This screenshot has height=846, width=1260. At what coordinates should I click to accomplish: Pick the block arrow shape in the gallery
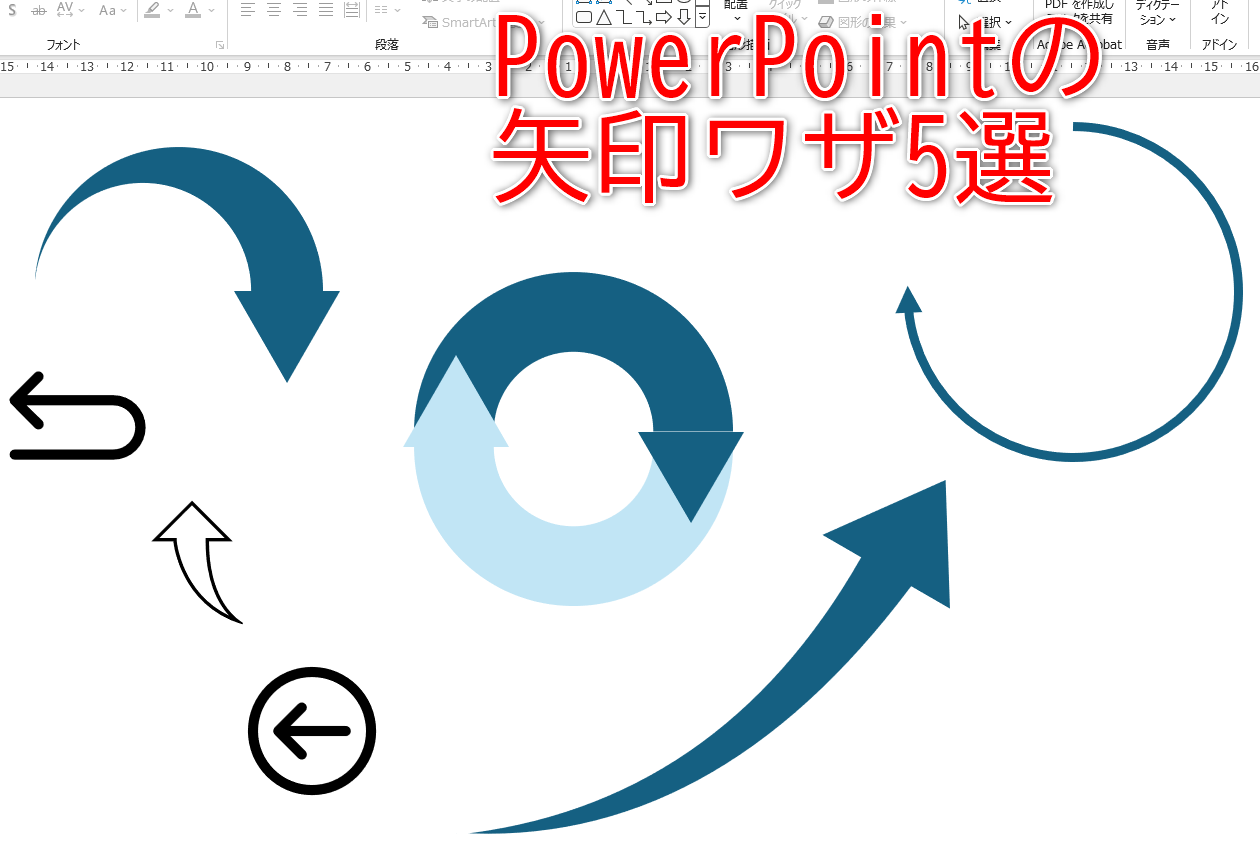tap(664, 16)
